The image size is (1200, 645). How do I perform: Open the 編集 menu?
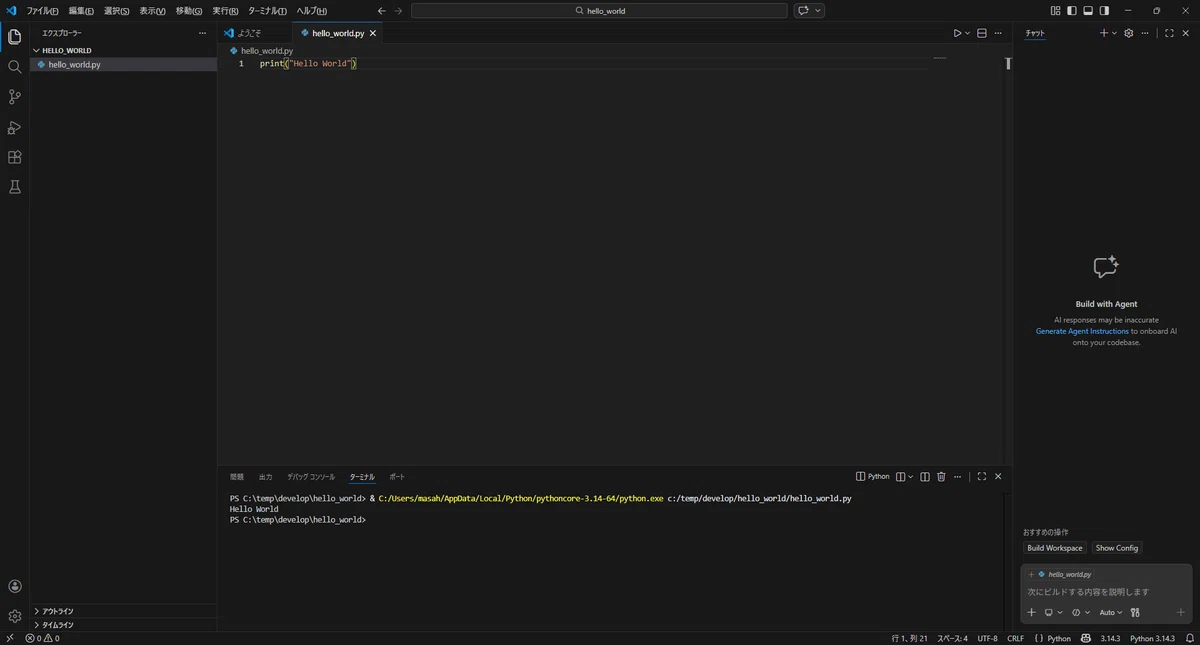(81, 11)
